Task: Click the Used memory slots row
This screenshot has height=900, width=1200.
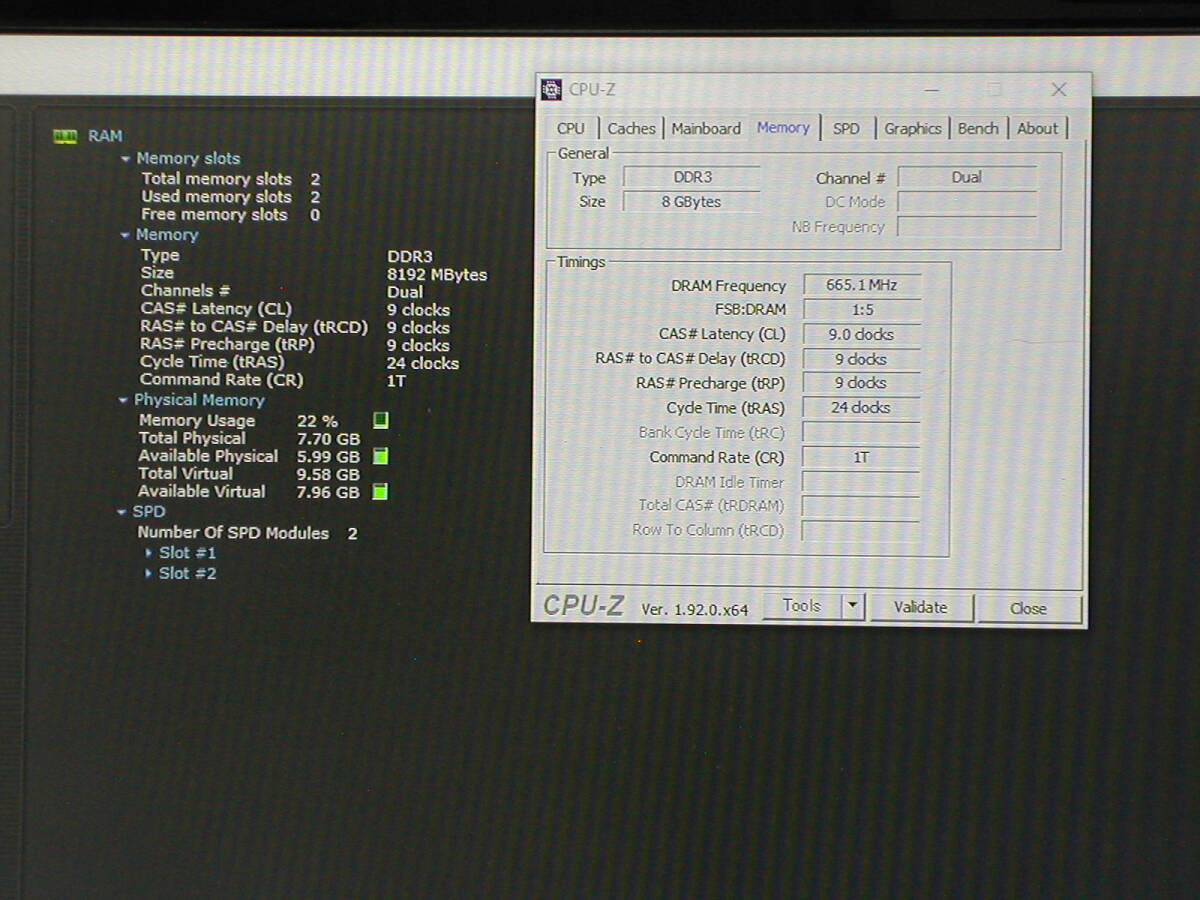Action: [x=231, y=197]
